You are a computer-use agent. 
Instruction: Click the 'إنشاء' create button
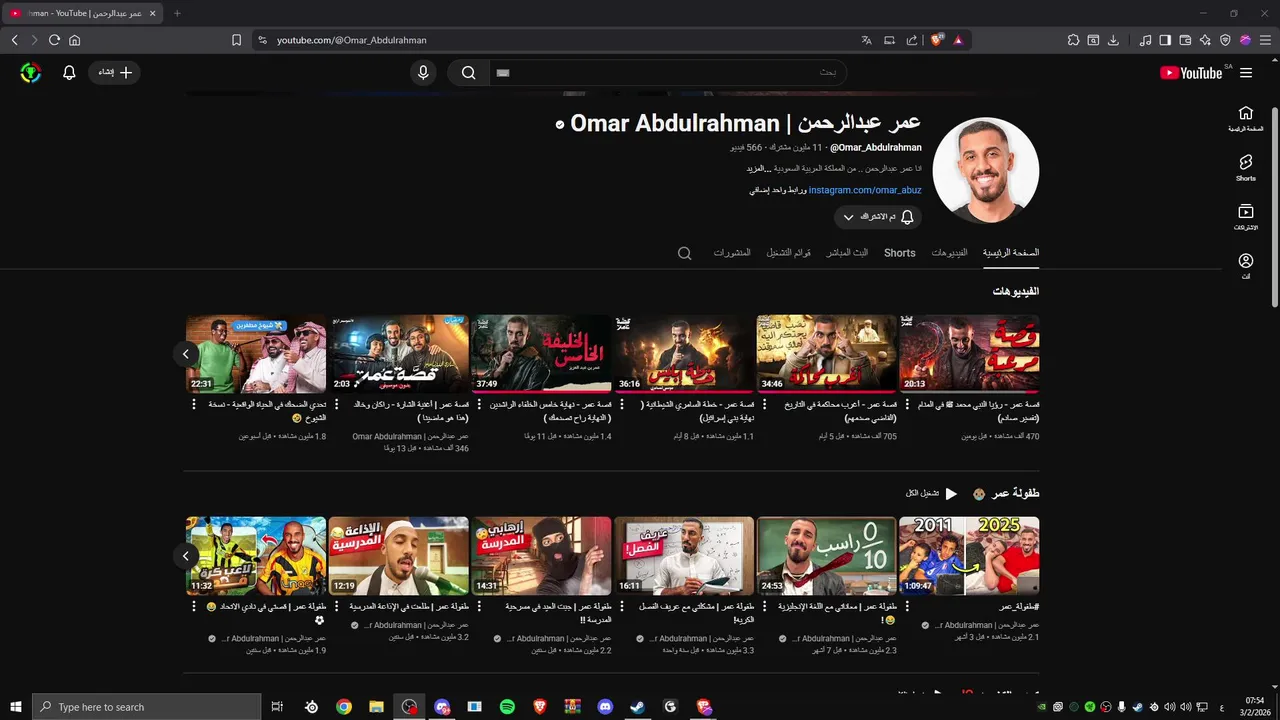114,72
